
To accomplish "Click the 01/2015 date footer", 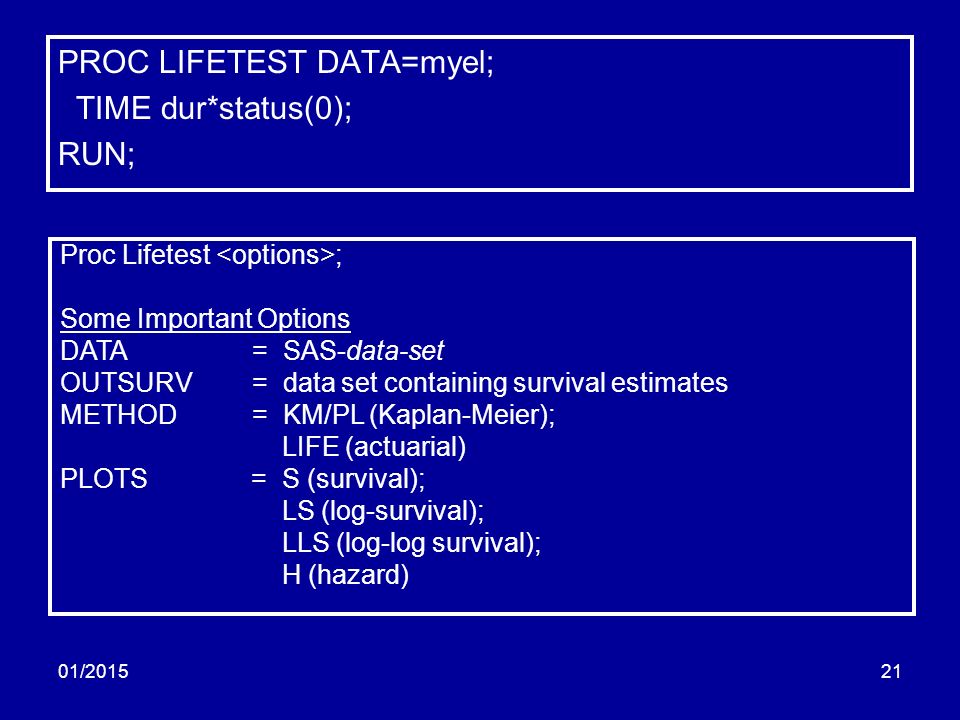I will (x=93, y=671).
